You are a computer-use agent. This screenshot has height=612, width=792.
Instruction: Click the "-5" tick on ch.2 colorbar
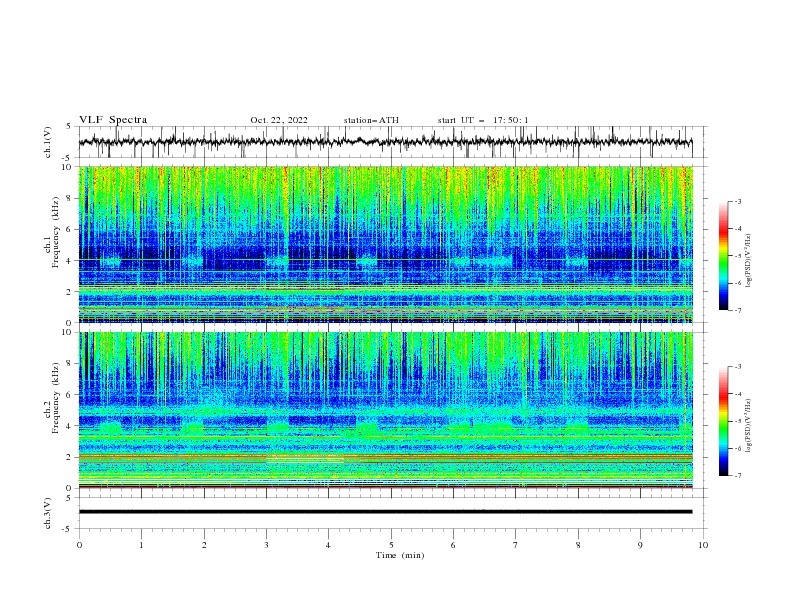pos(738,421)
